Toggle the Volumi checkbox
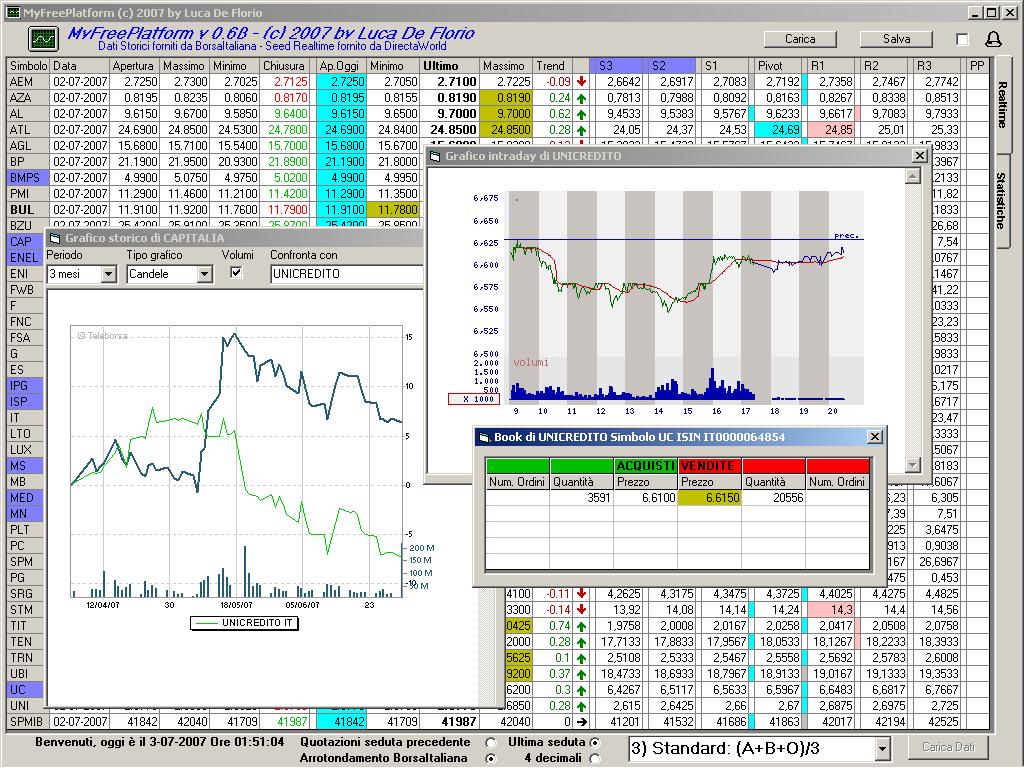The width and height of the screenshot is (1024, 768). click(x=237, y=273)
